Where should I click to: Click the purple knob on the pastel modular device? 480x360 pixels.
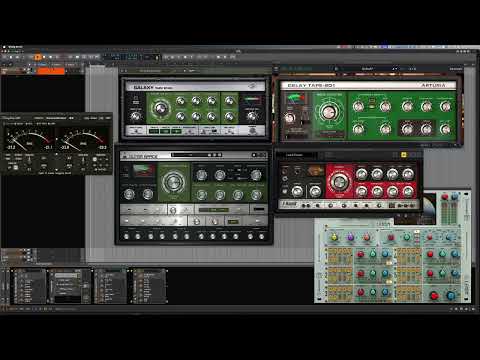350,237
